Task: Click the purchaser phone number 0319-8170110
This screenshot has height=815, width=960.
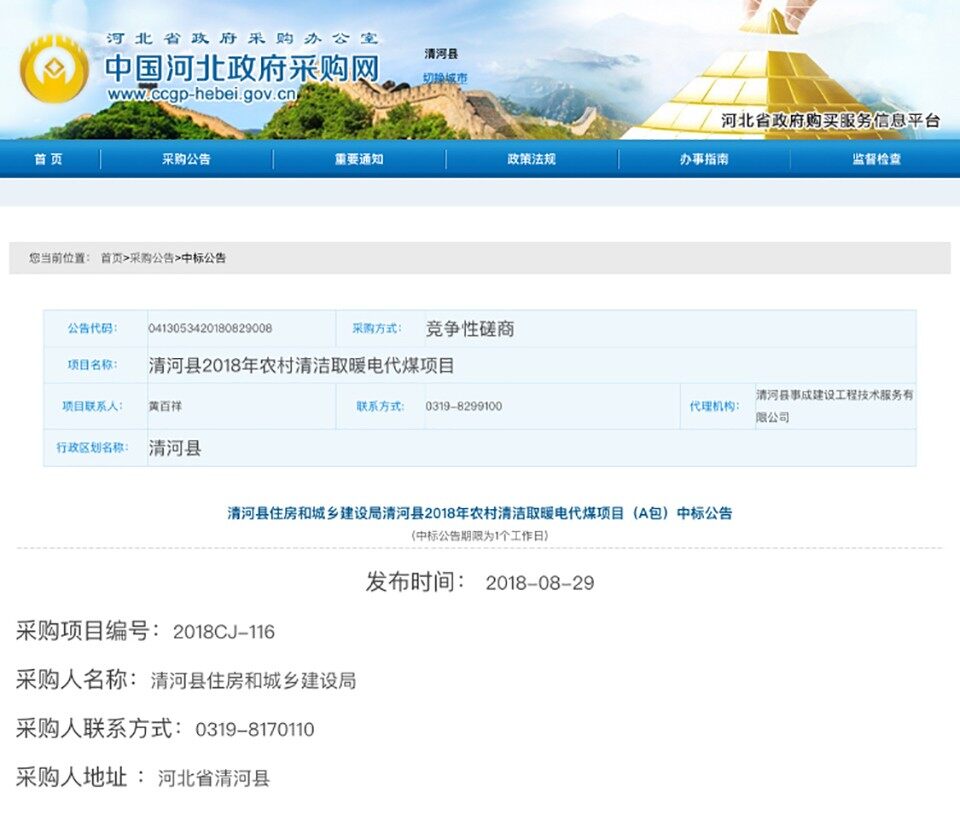Action: click(x=254, y=730)
